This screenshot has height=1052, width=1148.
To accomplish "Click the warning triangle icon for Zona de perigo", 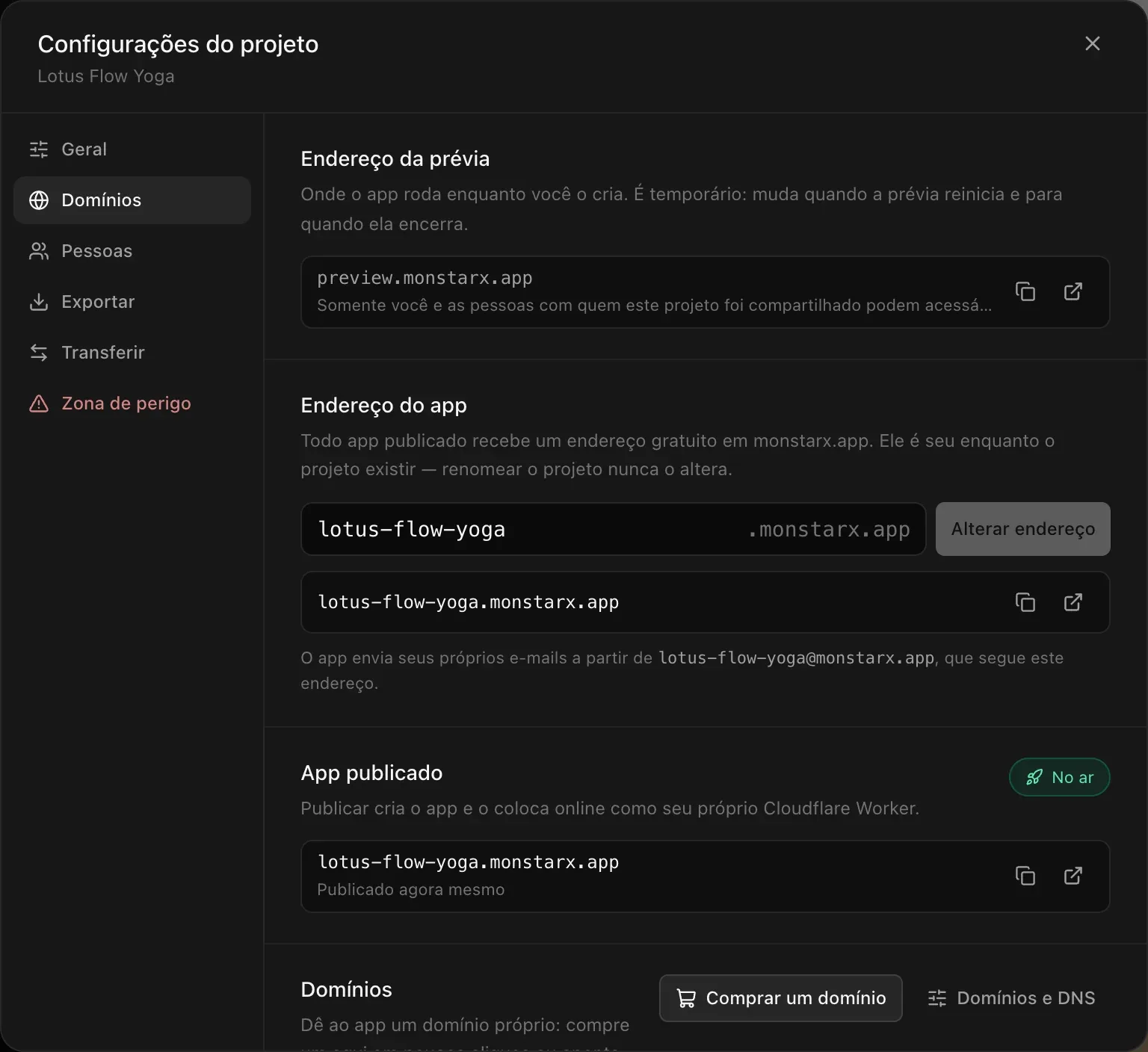I will point(39,403).
